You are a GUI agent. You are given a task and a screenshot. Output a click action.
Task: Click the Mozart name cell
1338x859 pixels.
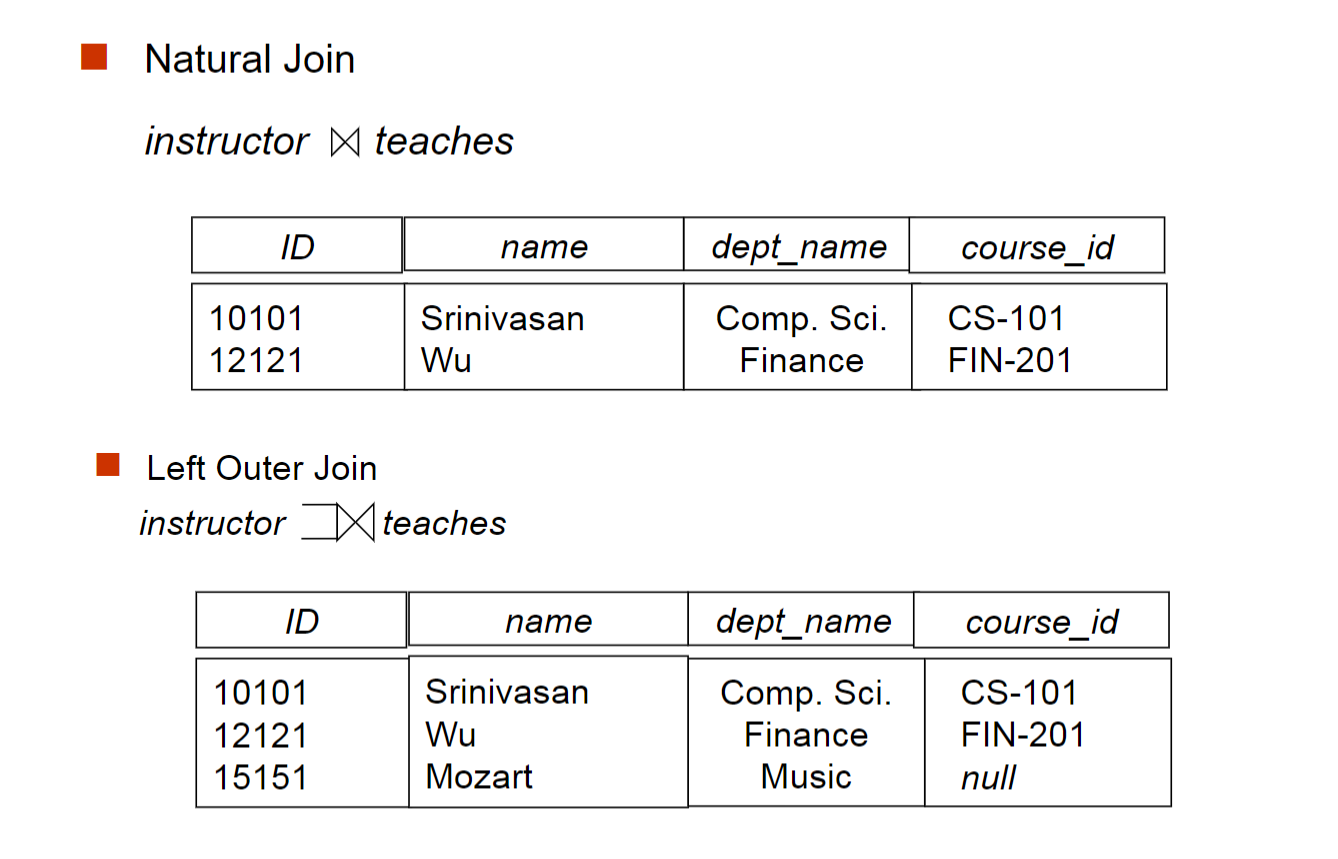coord(479,777)
